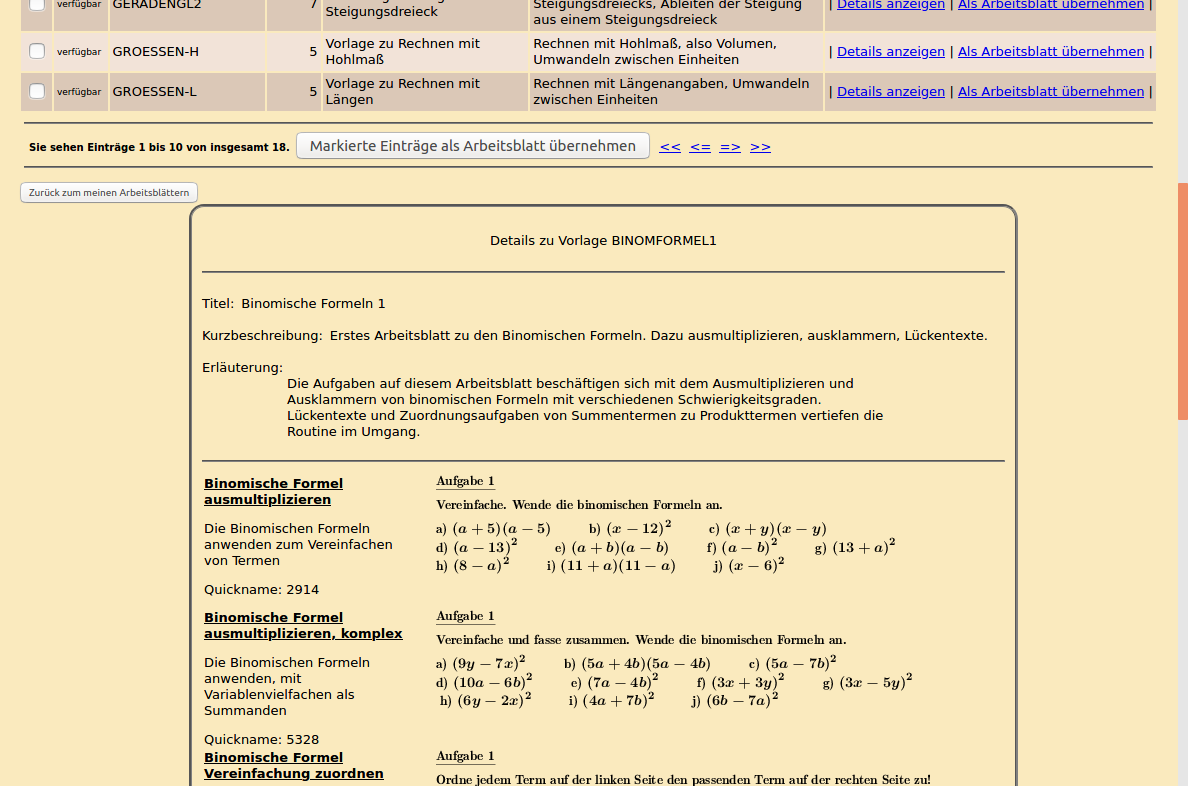The width and height of the screenshot is (1188, 786).
Task: Open 'Binomische Formel ausmultiplizieren' link with Quickname 2914
Action: pos(274,491)
